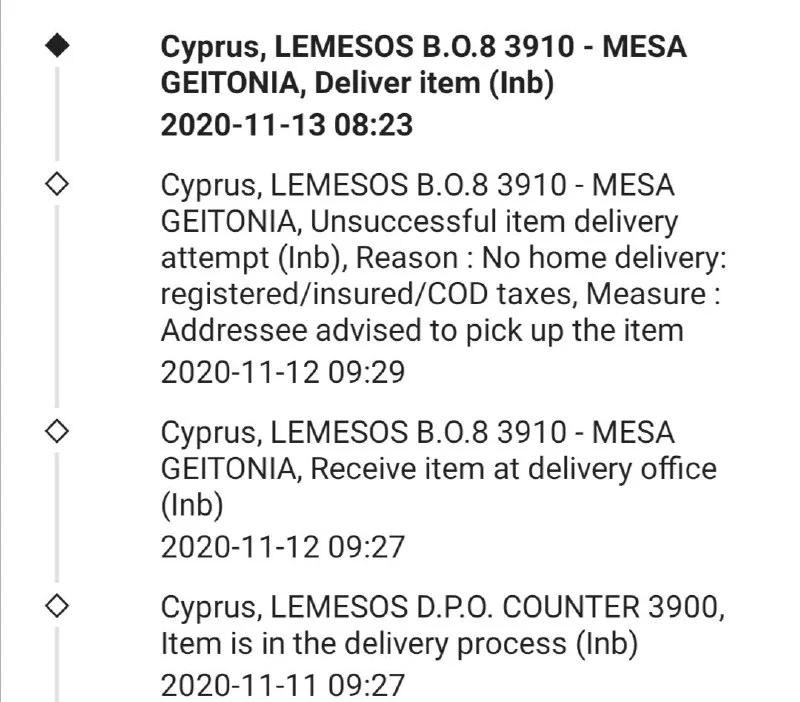Click the diamond marker for the LEMESOS D.P.O. COUNTER event
Image resolution: width=800 pixels, height=702 pixels.
click(57, 604)
